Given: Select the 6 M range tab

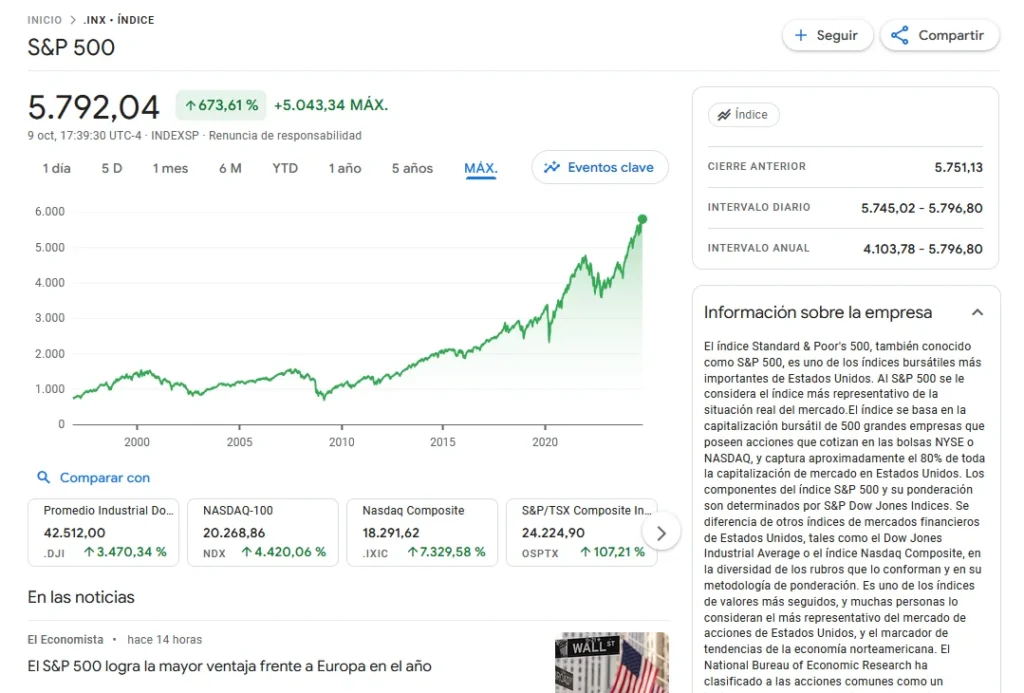Looking at the screenshot, I should coord(230,168).
